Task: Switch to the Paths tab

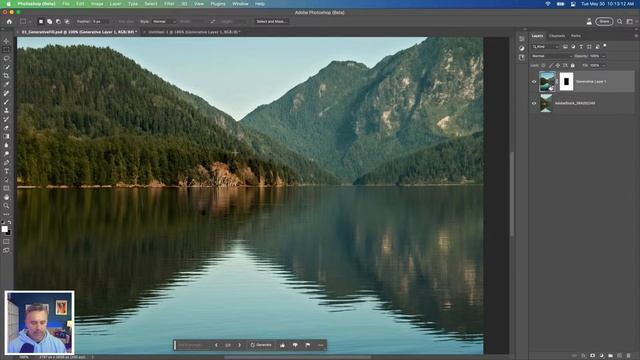Action: click(576, 36)
